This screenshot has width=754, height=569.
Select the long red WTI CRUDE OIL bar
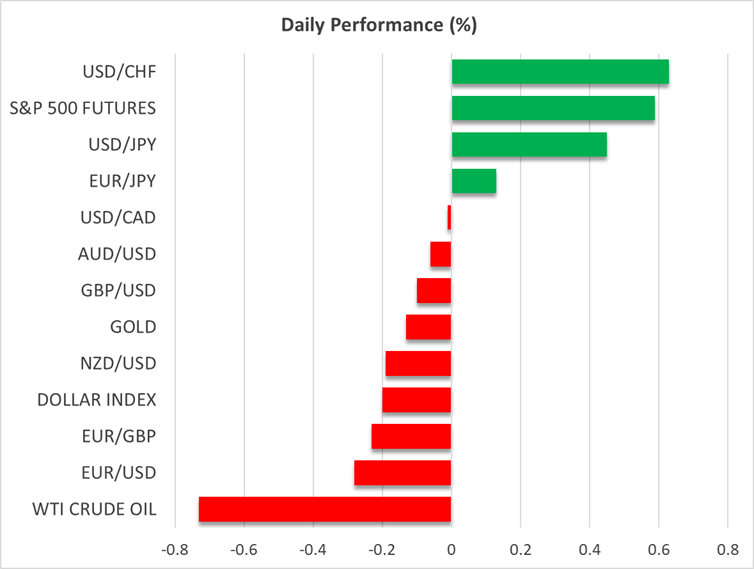pyautogui.click(x=325, y=509)
